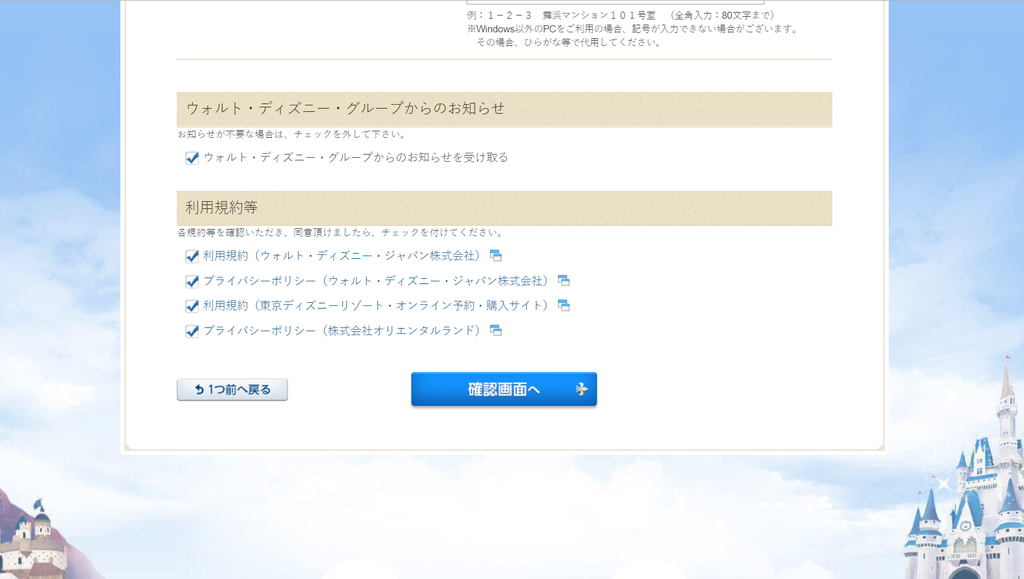Proceed with the 確認画面へ button
The height and width of the screenshot is (579, 1024).
pos(504,389)
